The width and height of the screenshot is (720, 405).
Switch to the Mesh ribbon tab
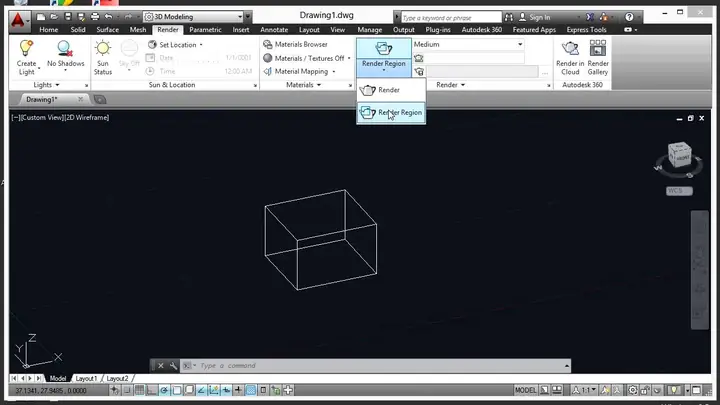(x=138, y=29)
